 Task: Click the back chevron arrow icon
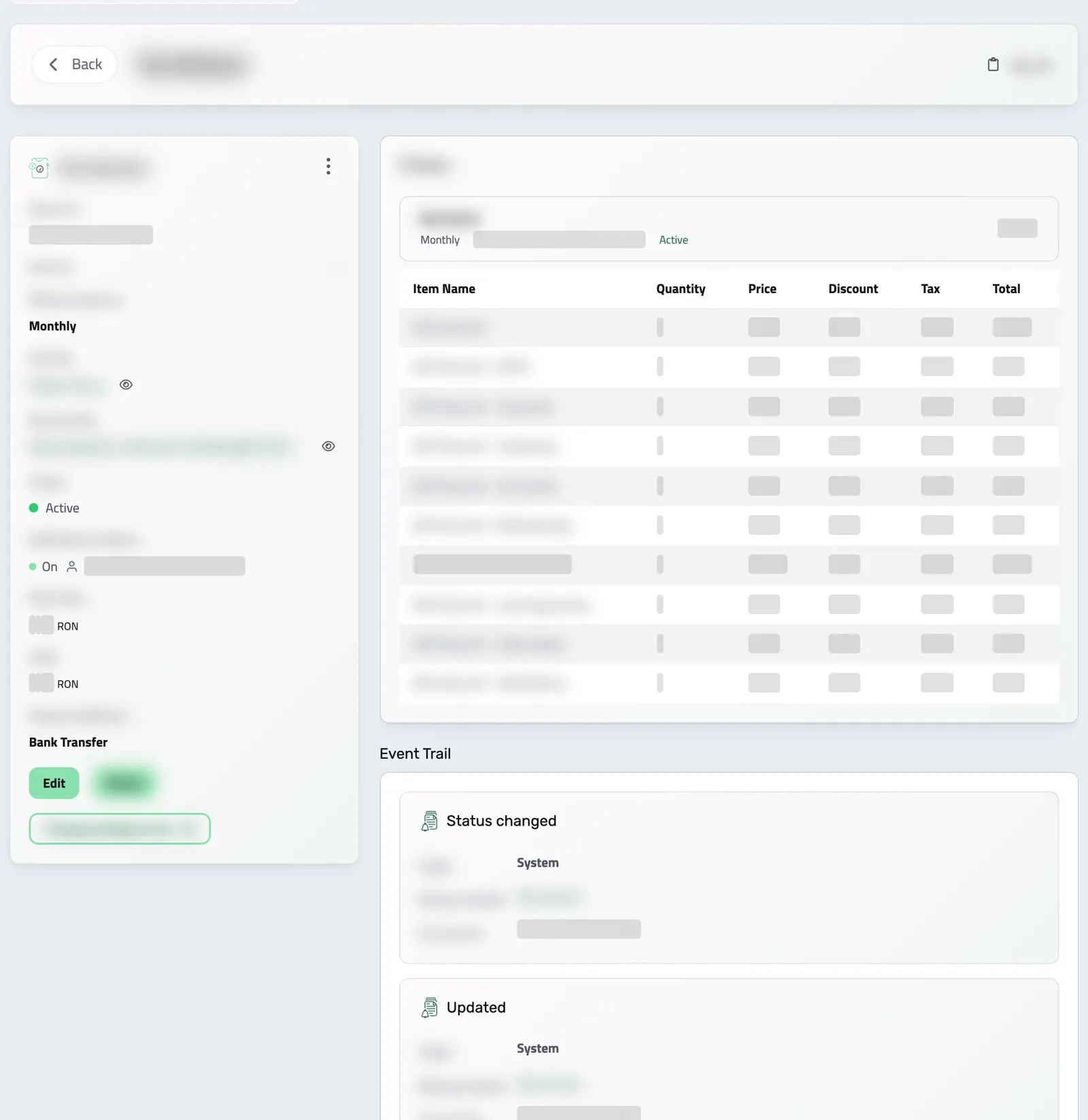coord(54,65)
